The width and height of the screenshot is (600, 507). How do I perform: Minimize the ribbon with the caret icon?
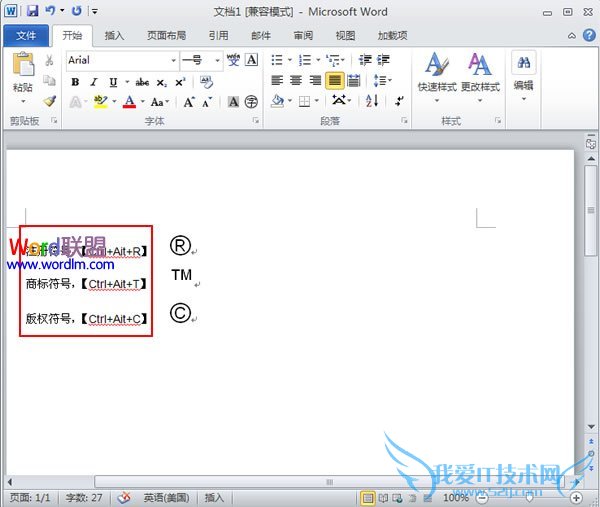(x=572, y=36)
